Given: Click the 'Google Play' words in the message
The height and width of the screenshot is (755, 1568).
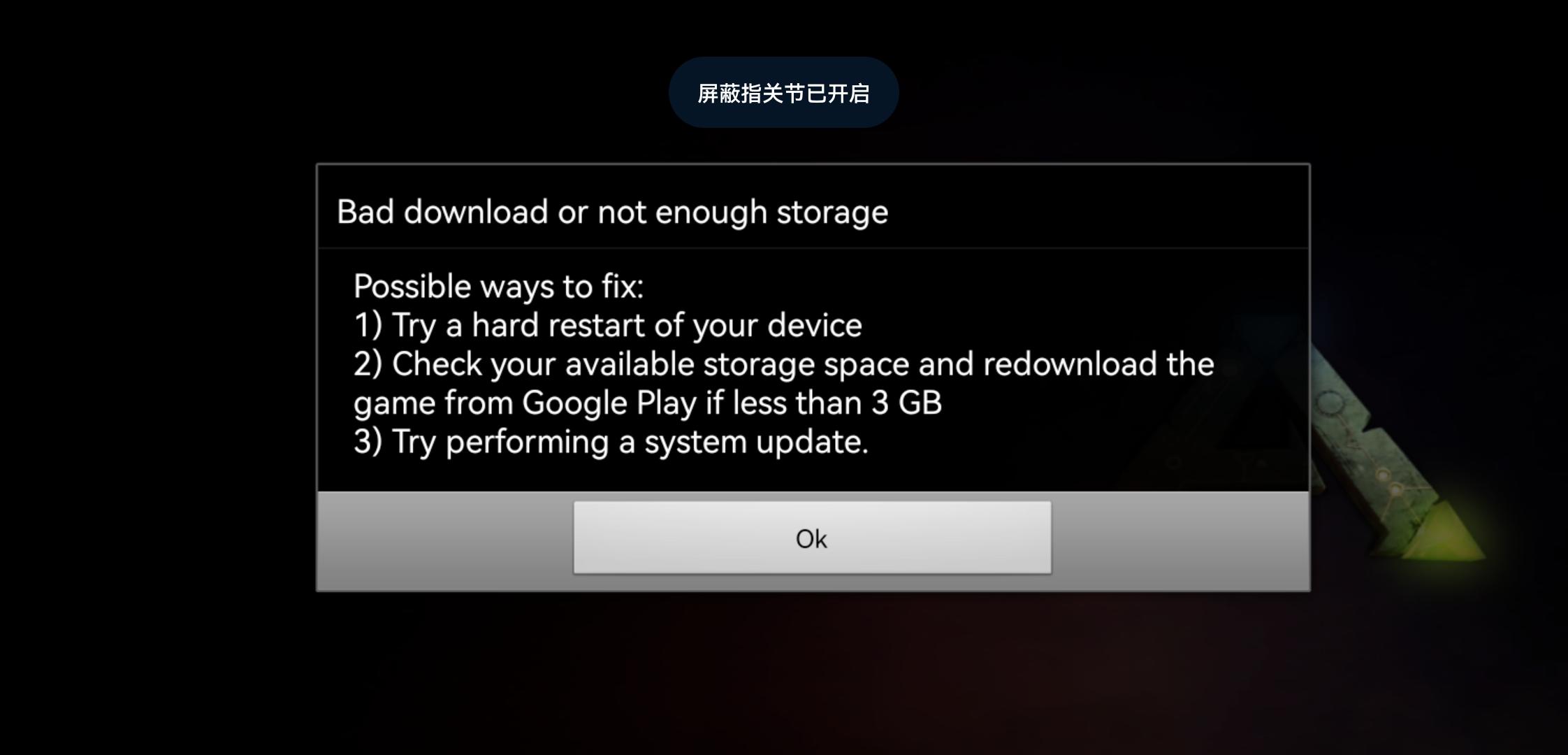Looking at the screenshot, I should 609,403.
